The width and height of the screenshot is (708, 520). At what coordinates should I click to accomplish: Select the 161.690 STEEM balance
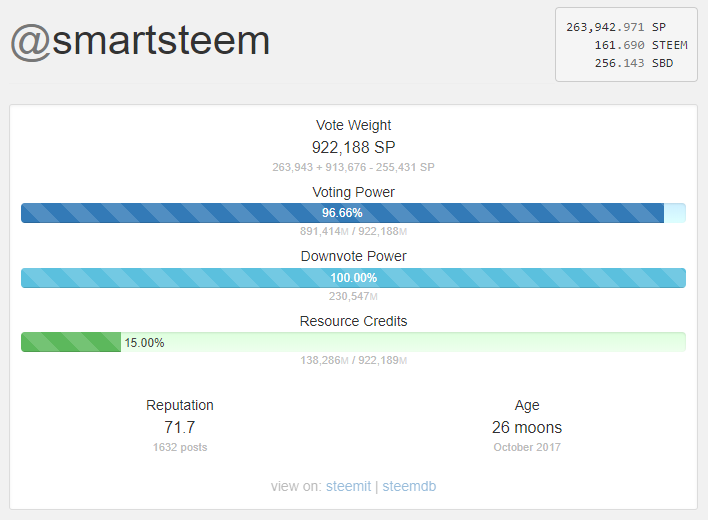[641, 45]
